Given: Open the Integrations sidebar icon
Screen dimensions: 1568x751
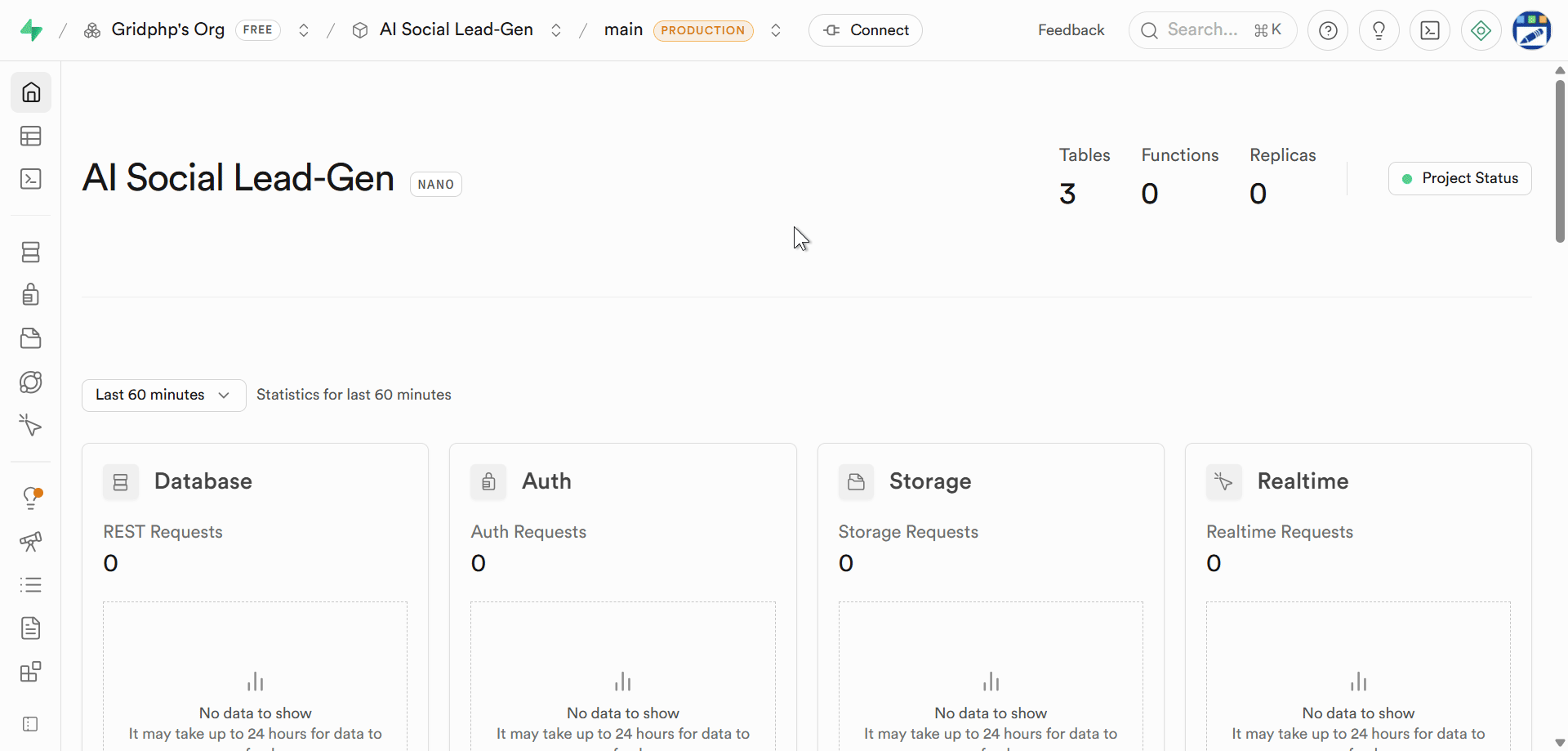Looking at the screenshot, I should coord(31,672).
